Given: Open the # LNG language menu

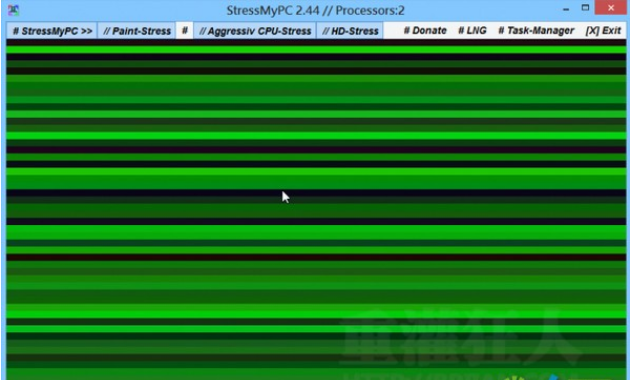Looking at the screenshot, I should (x=472, y=31).
